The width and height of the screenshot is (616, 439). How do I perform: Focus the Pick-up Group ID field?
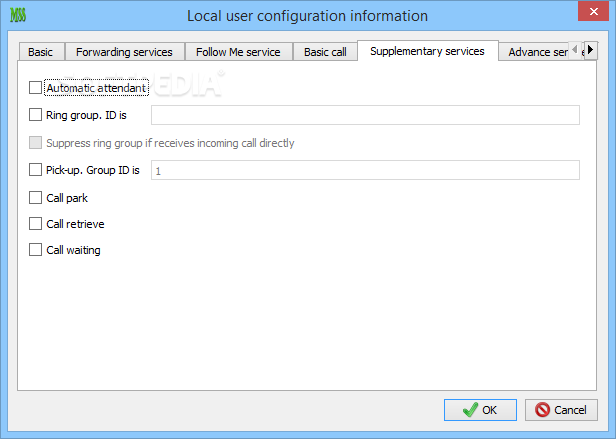tap(365, 171)
